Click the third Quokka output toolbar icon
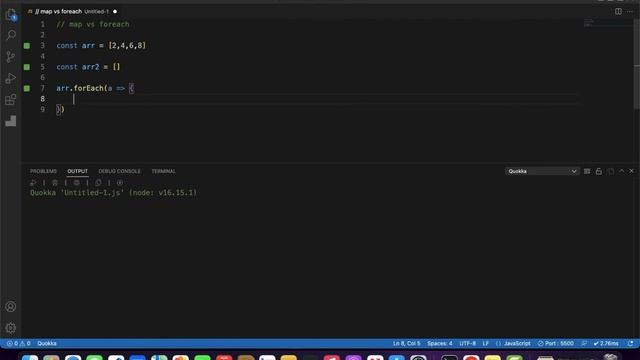640x360 pixels. coord(76,183)
